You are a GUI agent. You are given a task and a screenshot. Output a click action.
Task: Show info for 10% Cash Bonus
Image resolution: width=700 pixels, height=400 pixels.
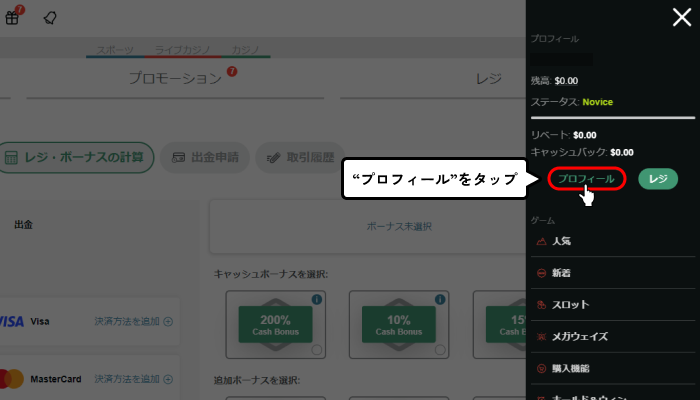(440, 300)
